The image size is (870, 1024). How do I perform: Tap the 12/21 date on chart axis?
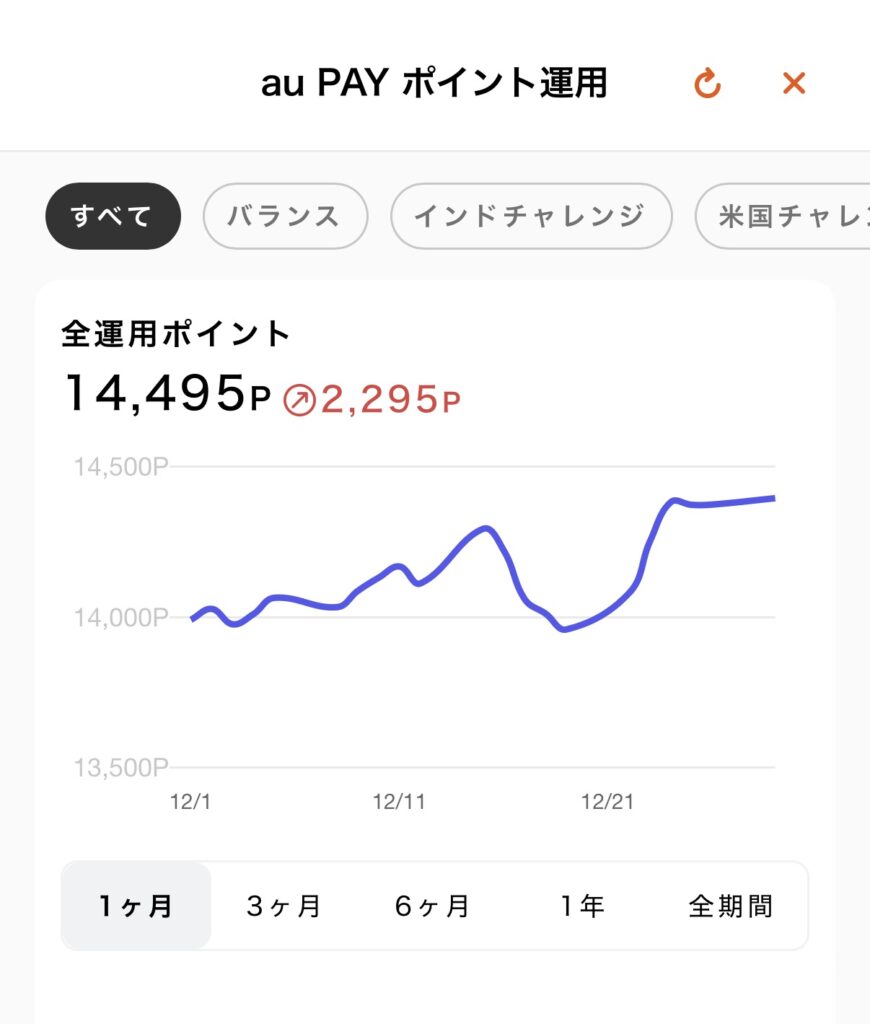click(608, 801)
